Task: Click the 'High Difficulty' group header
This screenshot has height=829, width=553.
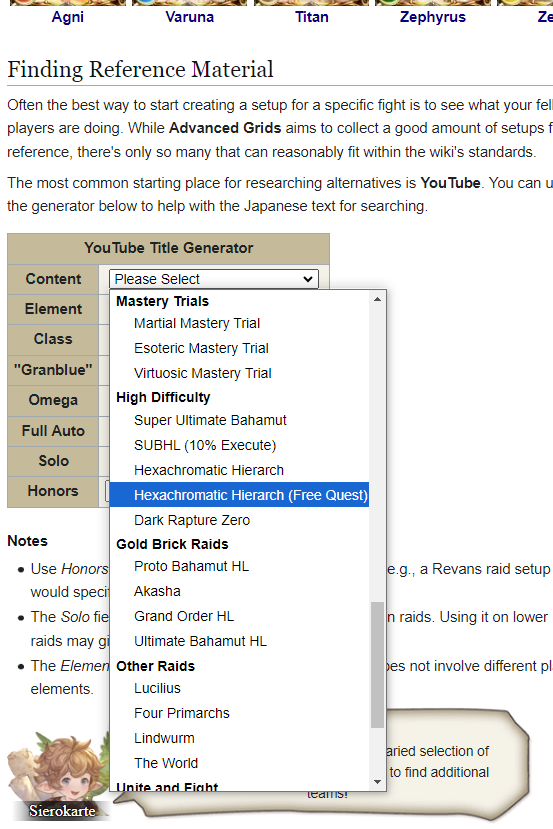Action: pos(163,397)
